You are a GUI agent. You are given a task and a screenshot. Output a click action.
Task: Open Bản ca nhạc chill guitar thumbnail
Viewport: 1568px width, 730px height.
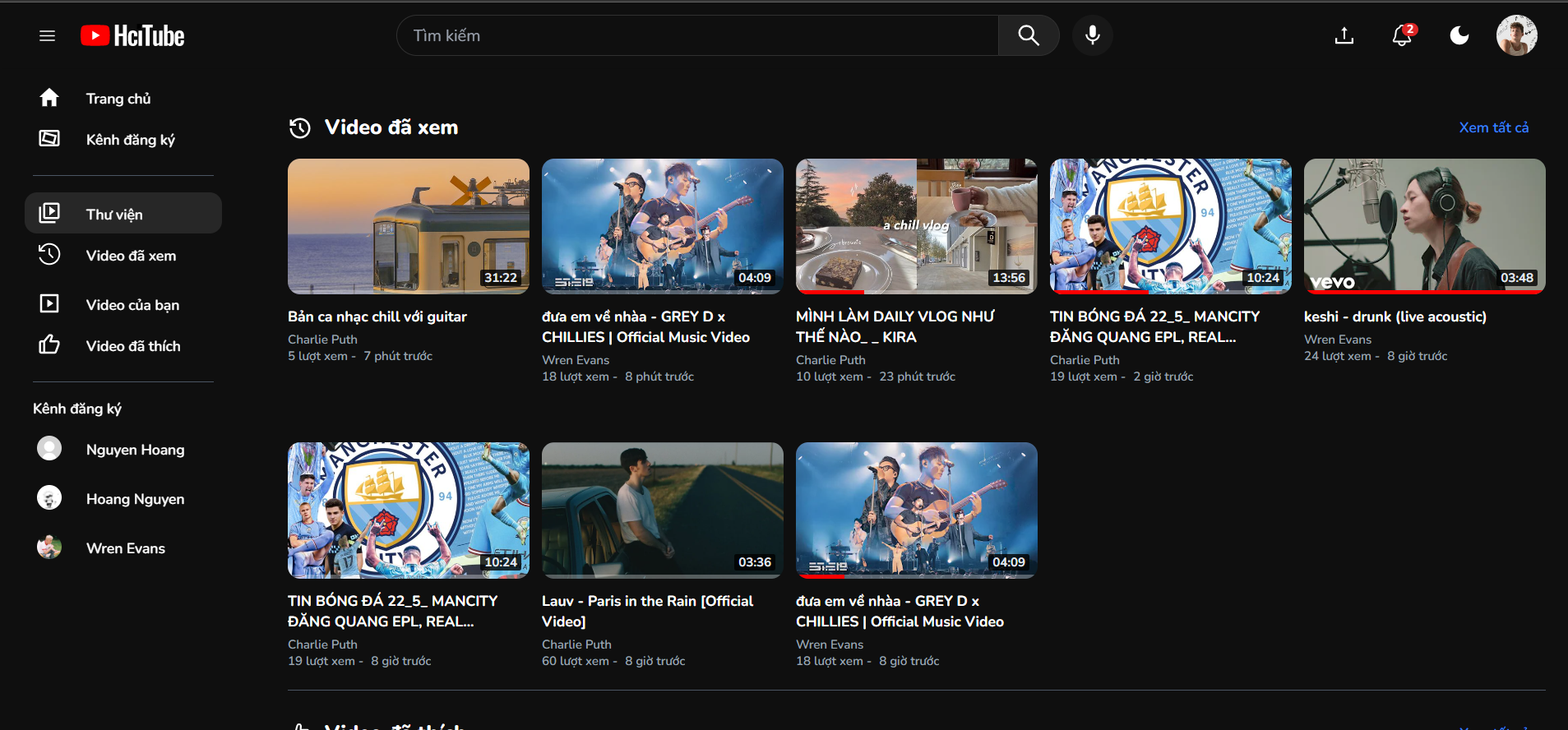(409, 226)
